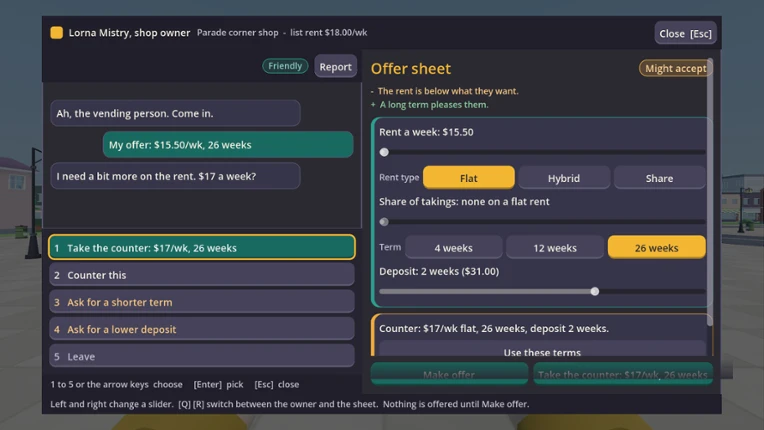Click the rent a week slider handle
Viewport: 764px width, 430px height.
pos(384,152)
